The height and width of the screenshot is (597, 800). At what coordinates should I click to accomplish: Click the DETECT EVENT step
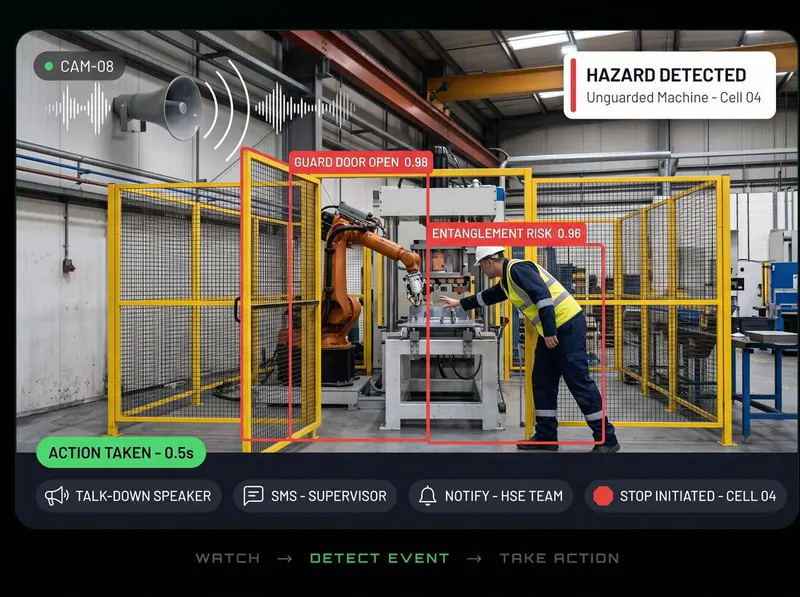tap(379, 558)
